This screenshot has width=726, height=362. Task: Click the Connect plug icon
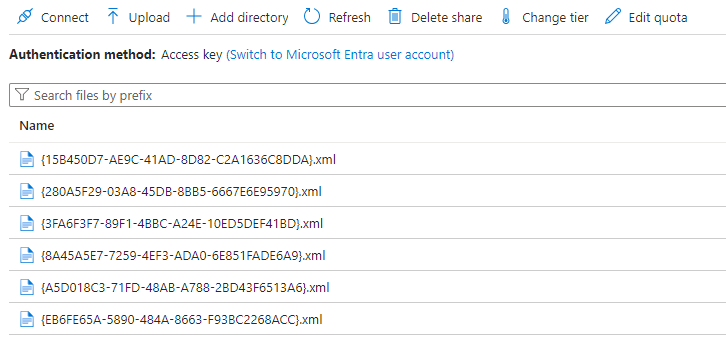pos(25,17)
